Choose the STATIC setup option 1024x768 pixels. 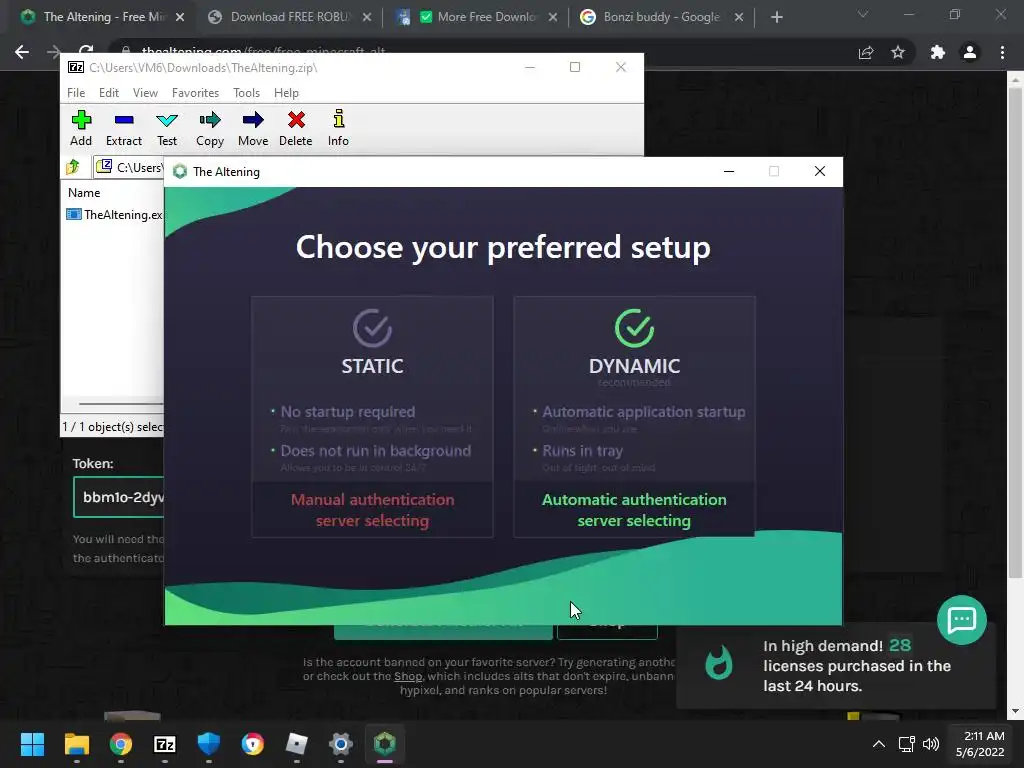coord(372,417)
